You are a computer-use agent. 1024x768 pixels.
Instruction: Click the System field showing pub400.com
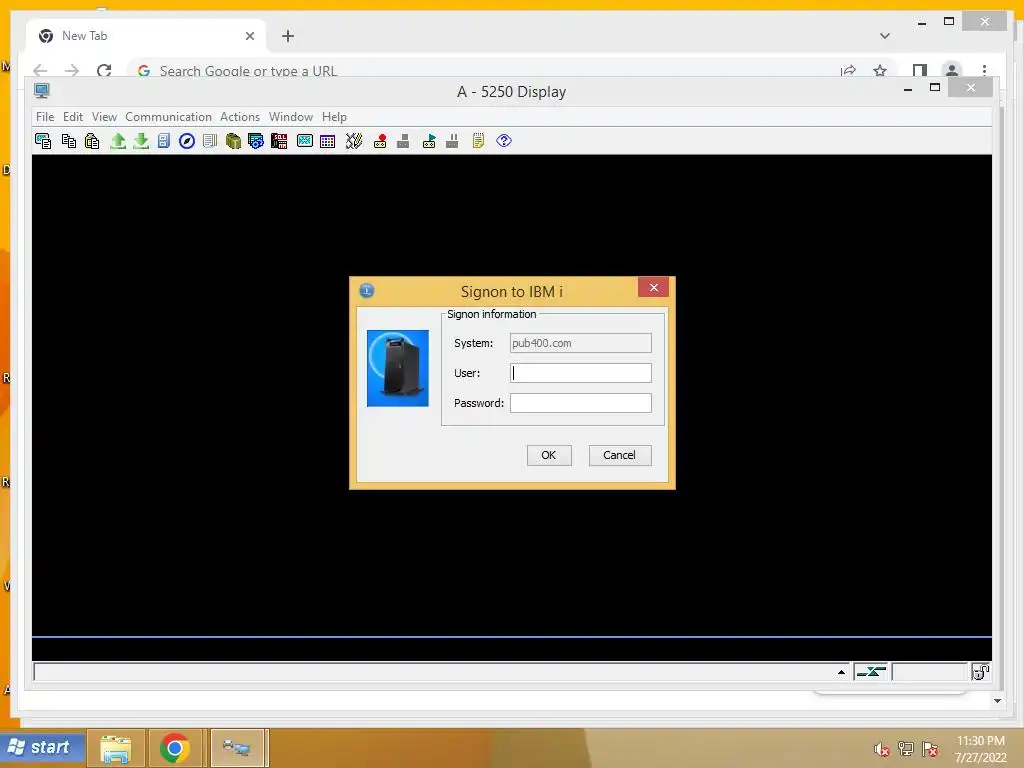click(x=581, y=343)
